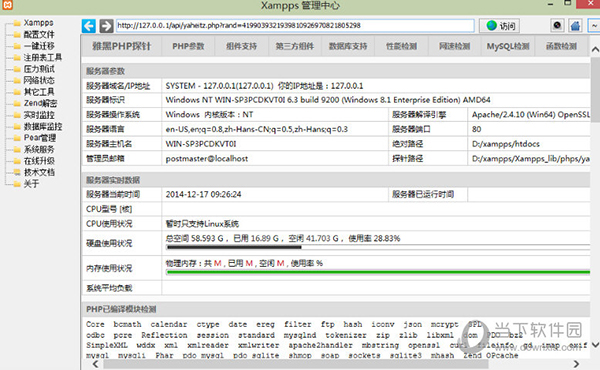Select Pear管理 in the sidebar
The width and height of the screenshot is (600, 370).
tap(40, 138)
